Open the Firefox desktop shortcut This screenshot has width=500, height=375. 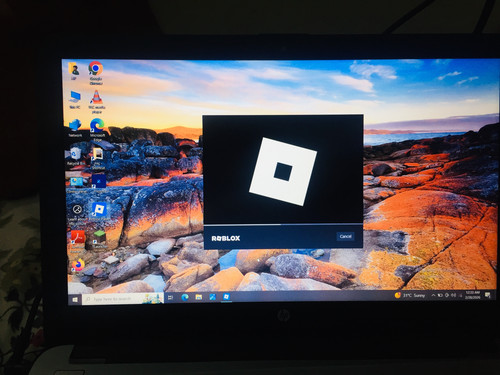[78, 265]
